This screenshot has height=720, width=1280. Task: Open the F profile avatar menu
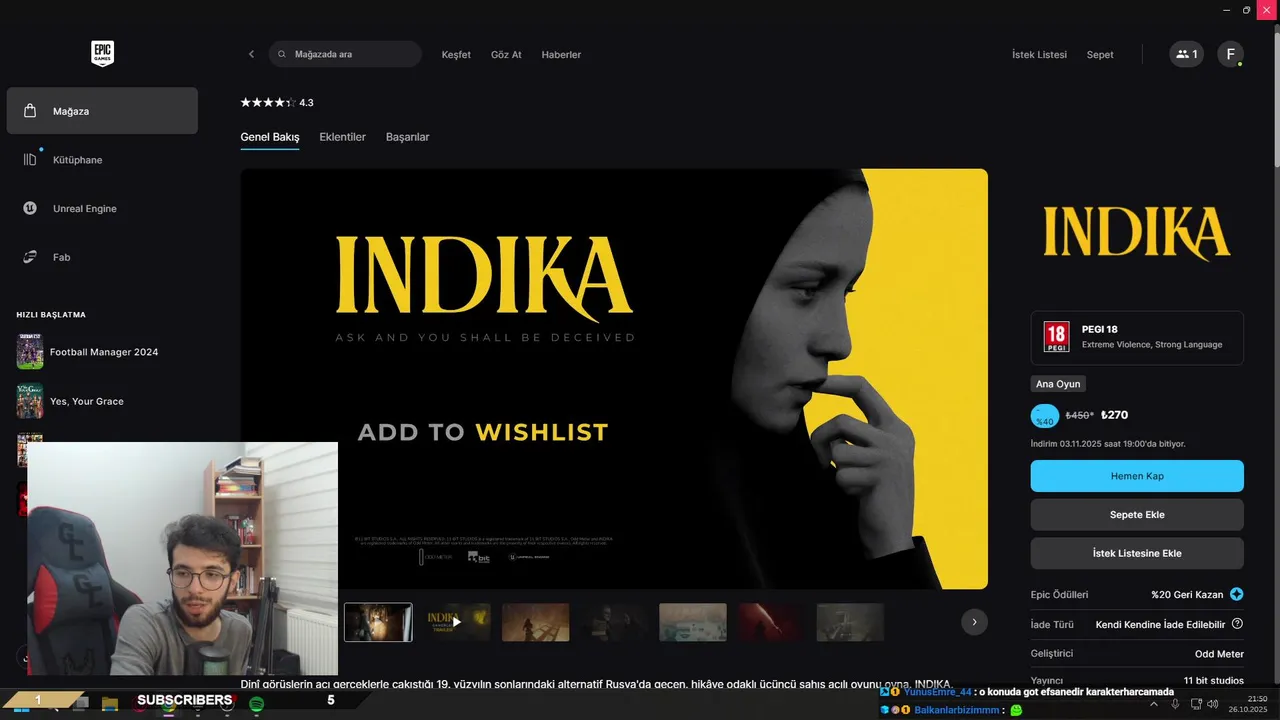tap(1231, 54)
